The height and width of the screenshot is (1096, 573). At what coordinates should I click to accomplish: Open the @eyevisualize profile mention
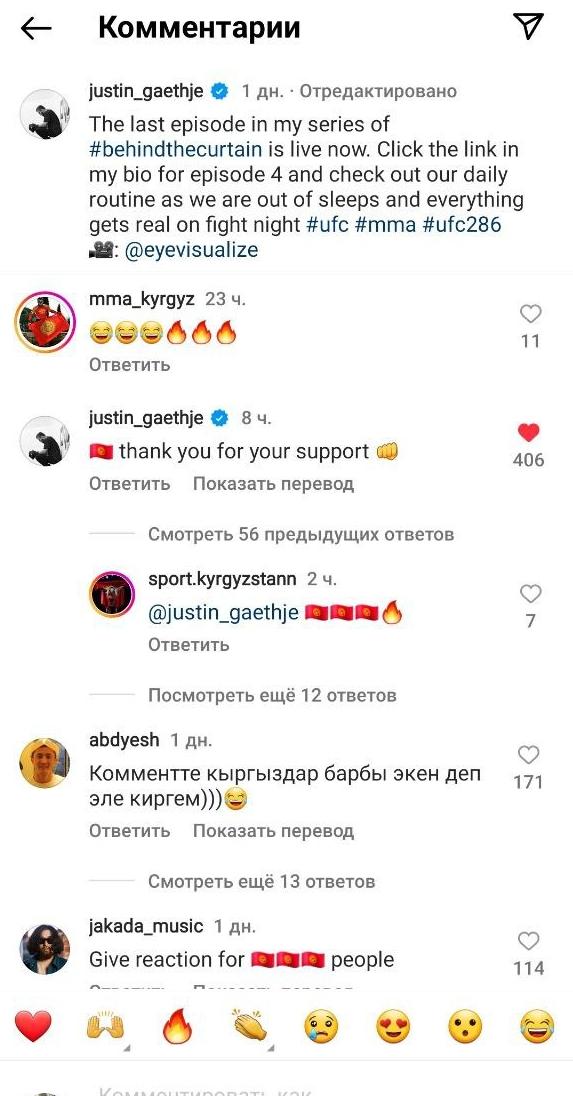pyautogui.click(x=191, y=250)
